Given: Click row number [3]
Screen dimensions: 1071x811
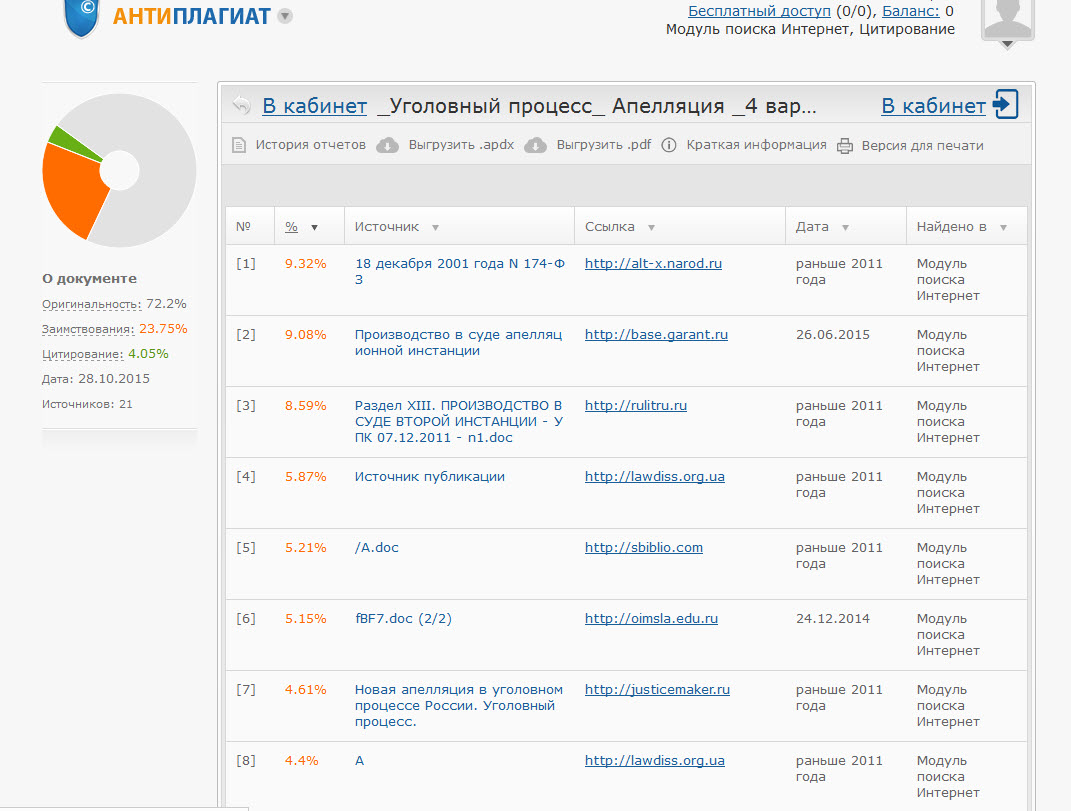Looking at the screenshot, I should click(x=246, y=406).
